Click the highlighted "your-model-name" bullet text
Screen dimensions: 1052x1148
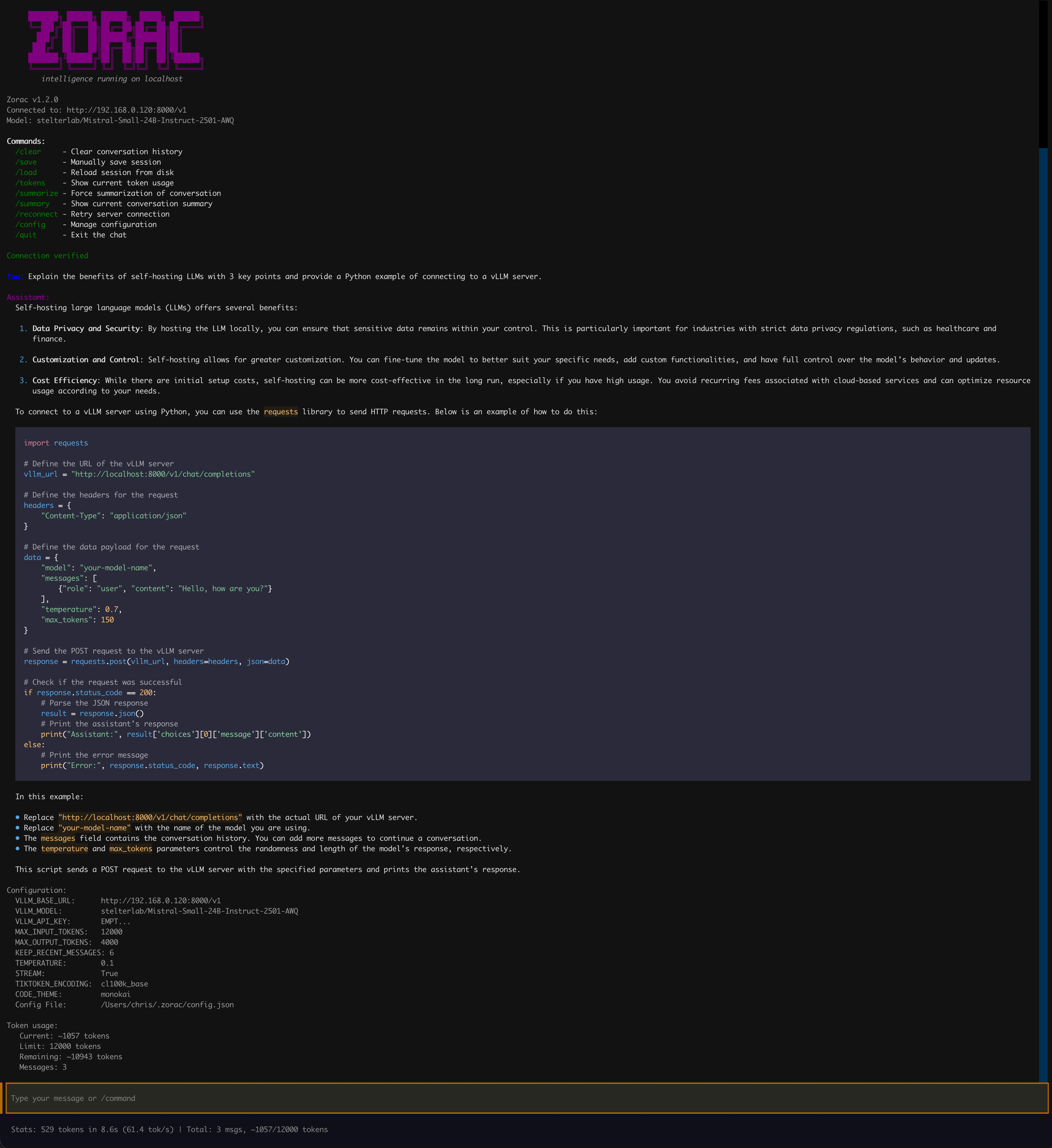click(x=95, y=828)
